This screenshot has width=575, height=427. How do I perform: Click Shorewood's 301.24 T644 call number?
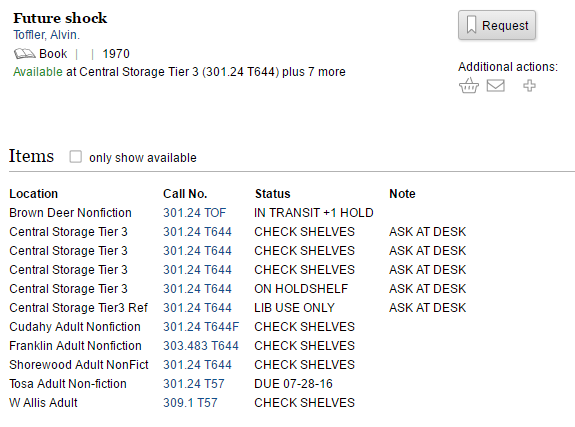tap(197, 365)
